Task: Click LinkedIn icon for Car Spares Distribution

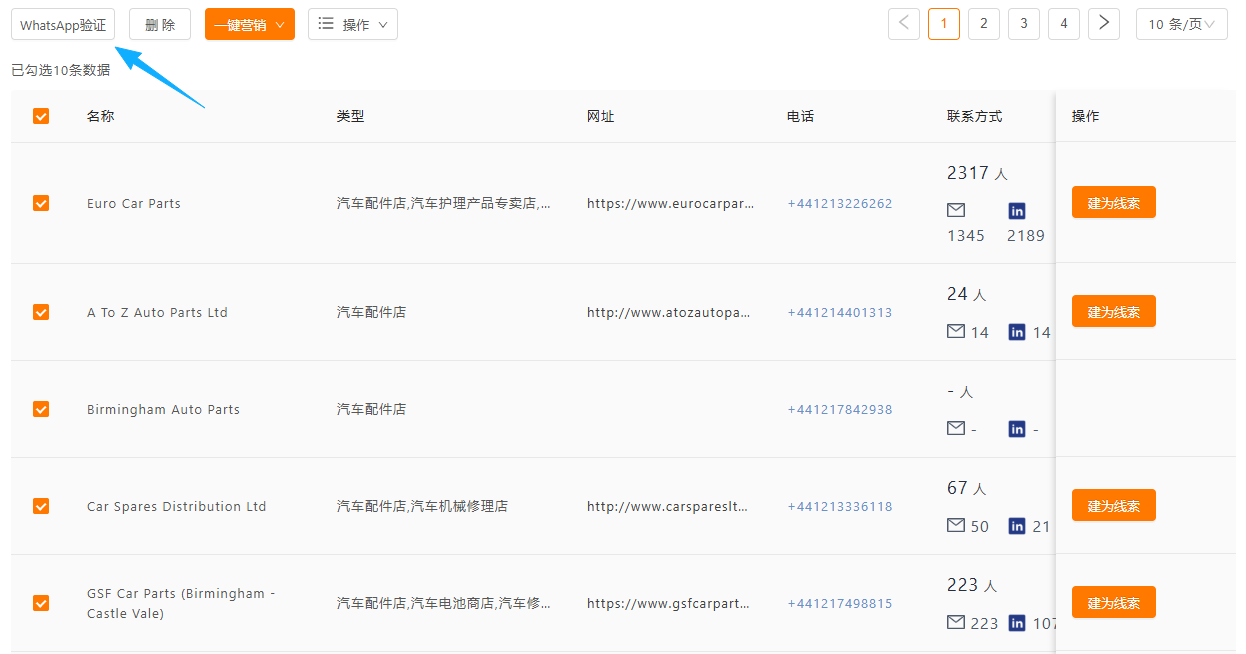Action: click(1017, 526)
